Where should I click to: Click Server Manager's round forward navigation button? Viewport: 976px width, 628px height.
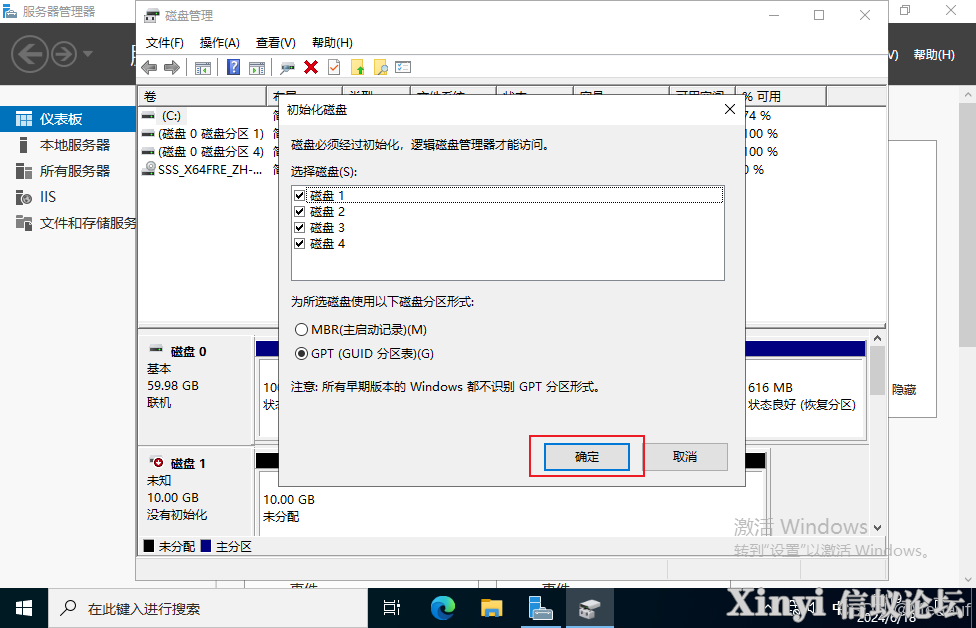point(63,54)
